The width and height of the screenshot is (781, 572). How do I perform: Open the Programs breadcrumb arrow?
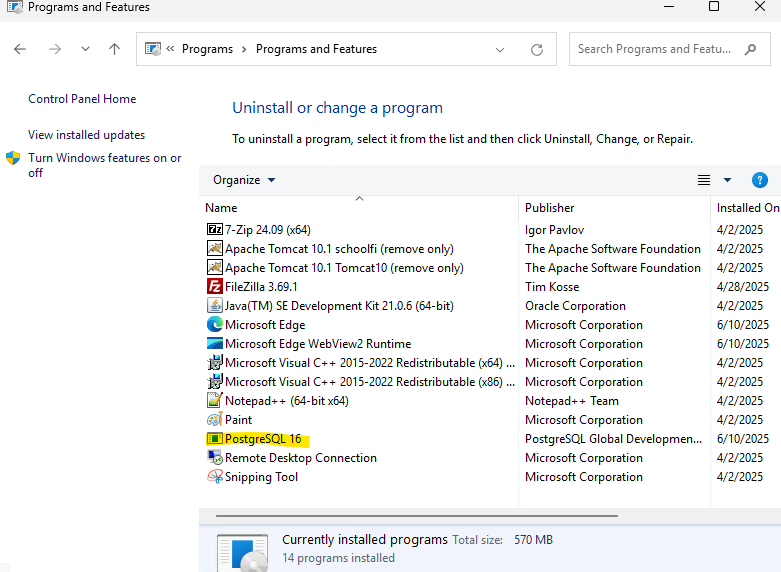[x=244, y=49]
